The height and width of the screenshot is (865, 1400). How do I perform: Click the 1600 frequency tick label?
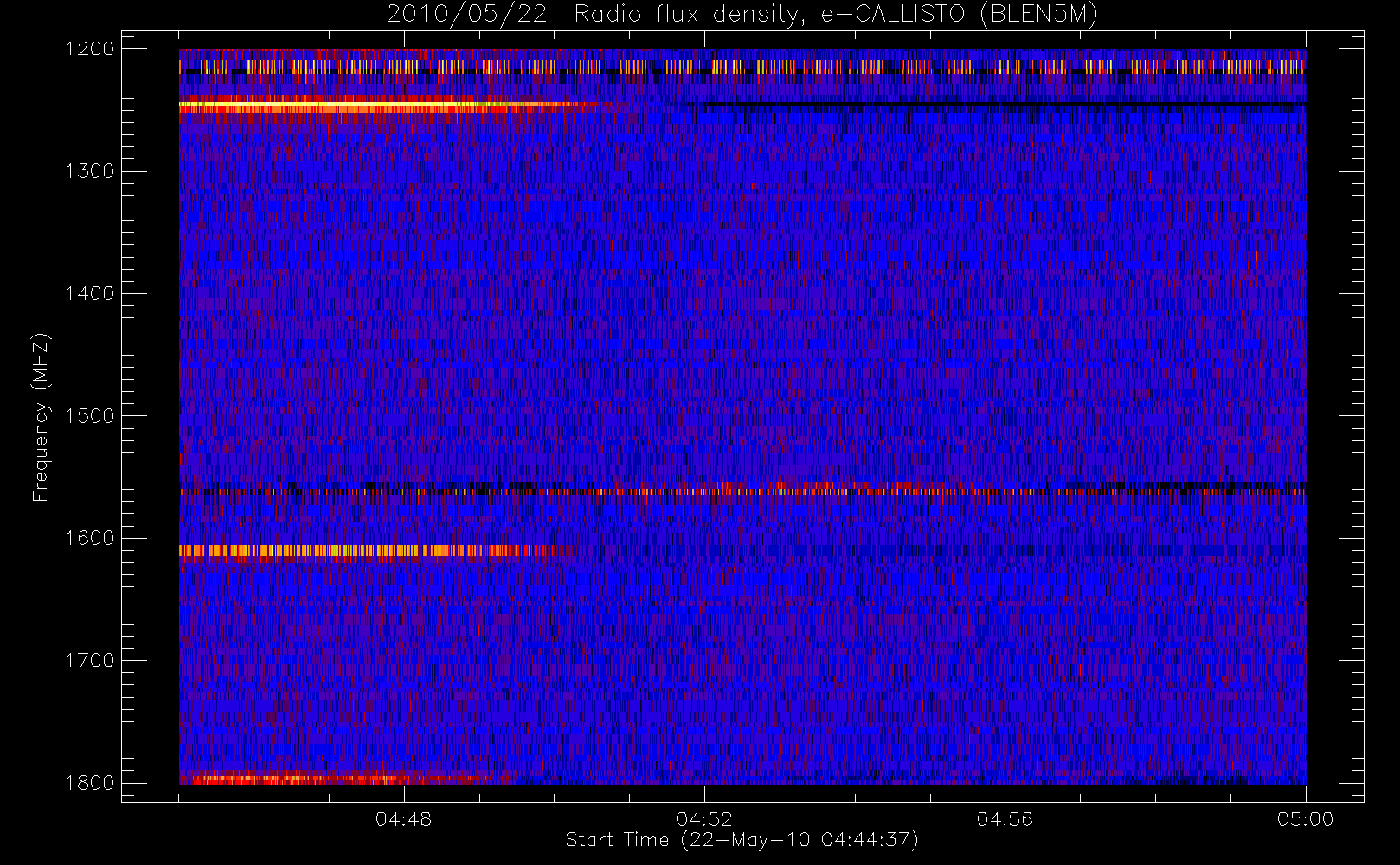(x=90, y=538)
